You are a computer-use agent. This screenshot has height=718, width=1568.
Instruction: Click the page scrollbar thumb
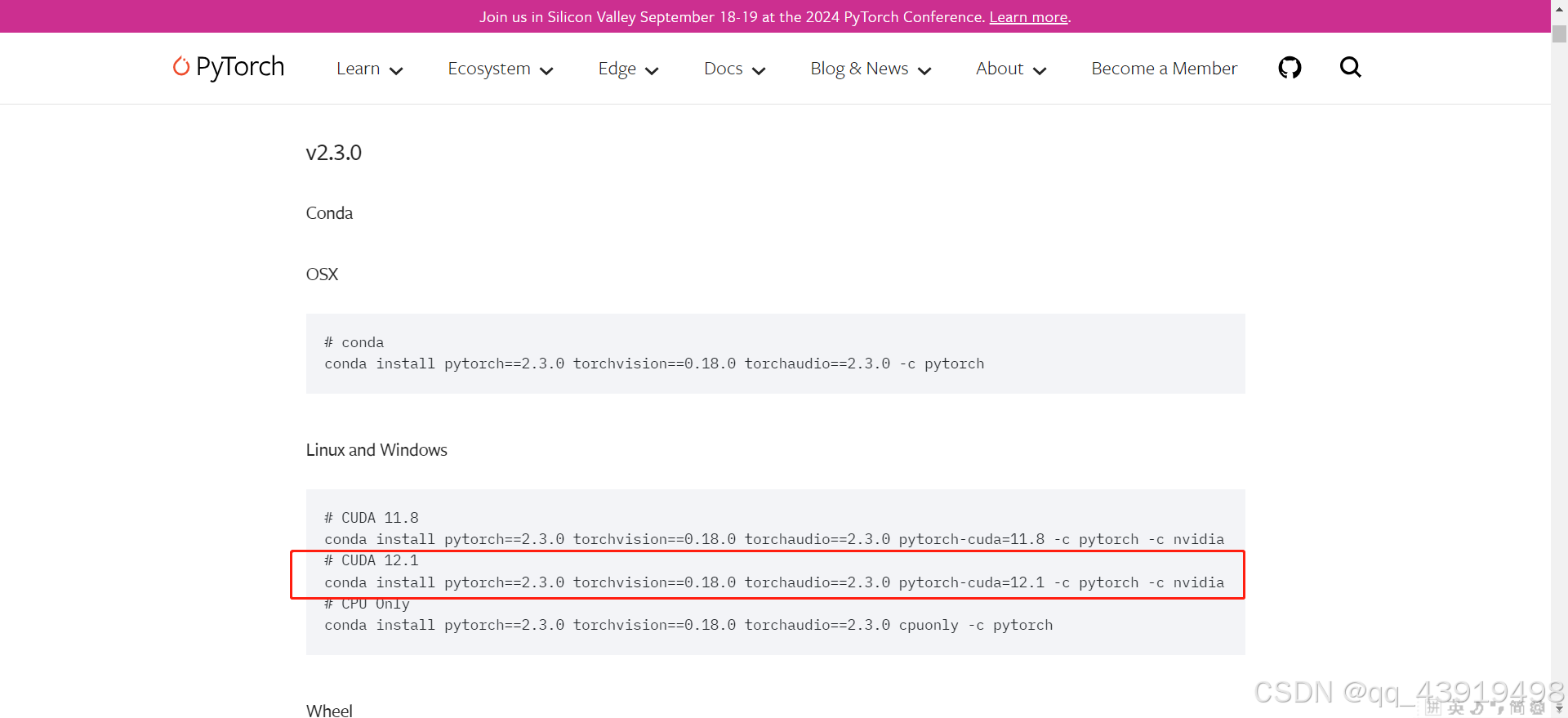coord(1559,33)
